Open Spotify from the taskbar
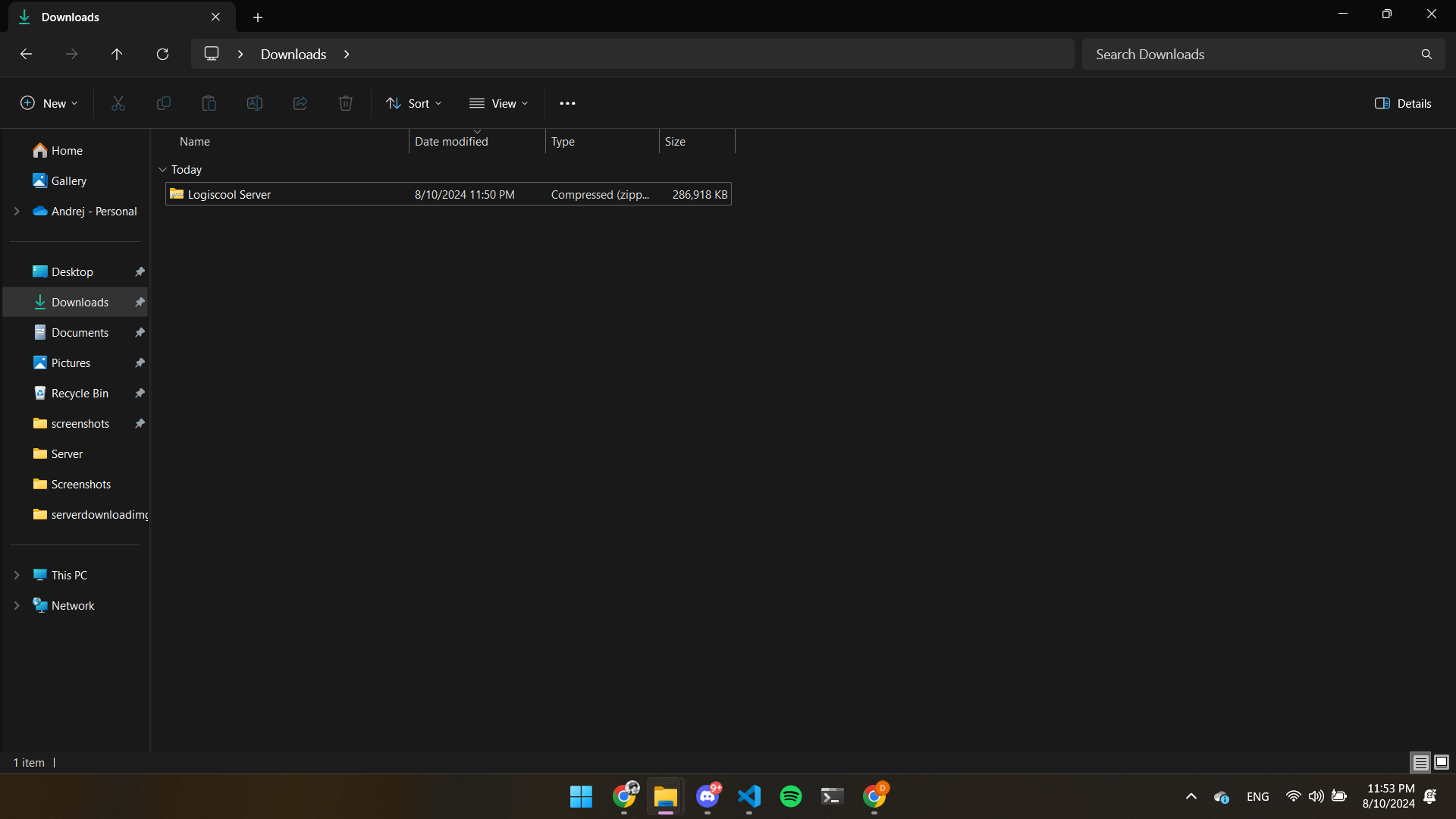Image resolution: width=1456 pixels, height=819 pixels. point(791,796)
